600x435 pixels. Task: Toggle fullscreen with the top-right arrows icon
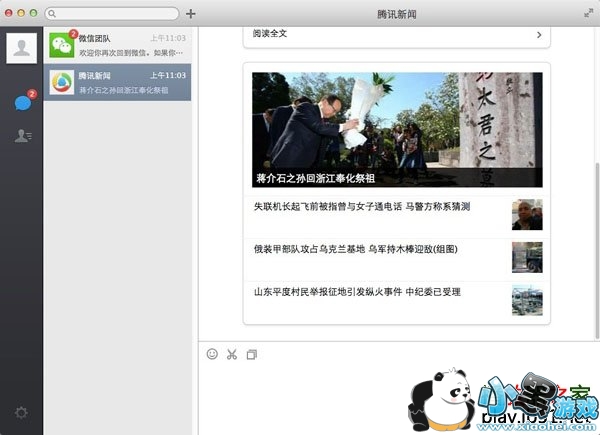589,13
